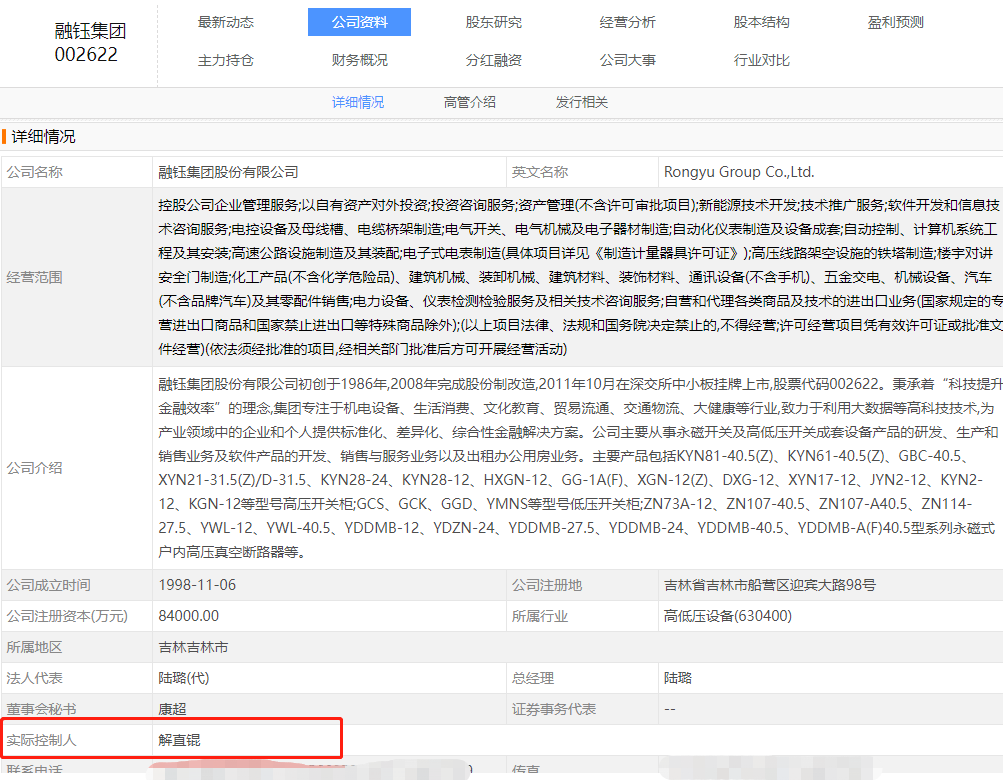Switch to the 主力持仓 tab
Viewport: 1005px width, 783px height.
tap(226, 60)
